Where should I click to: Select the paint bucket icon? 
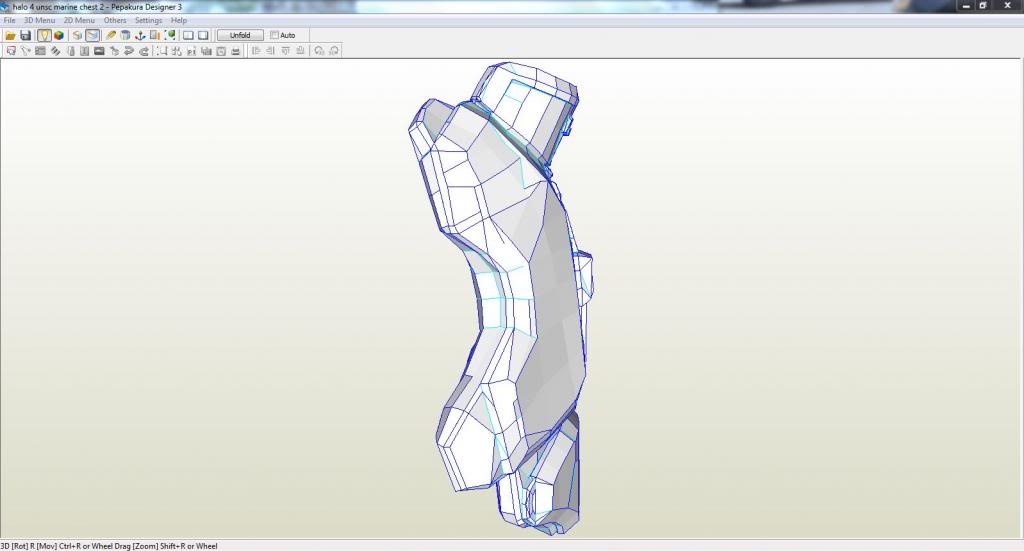(125, 35)
